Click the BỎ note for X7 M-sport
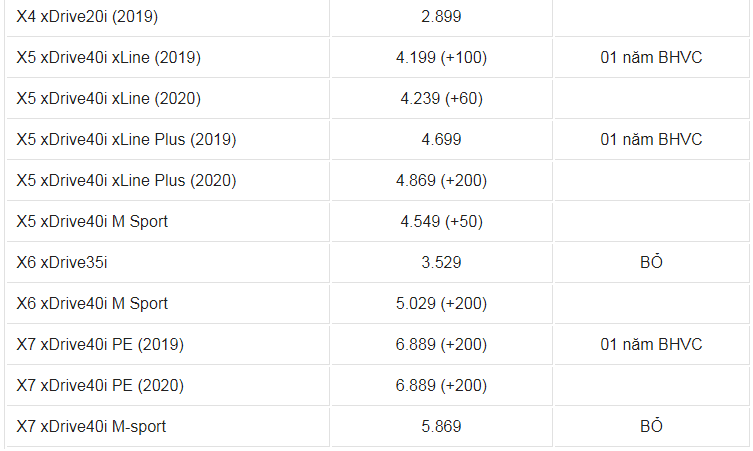Viewport: 753px width, 451px height. pyautogui.click(x=651, y=426)
